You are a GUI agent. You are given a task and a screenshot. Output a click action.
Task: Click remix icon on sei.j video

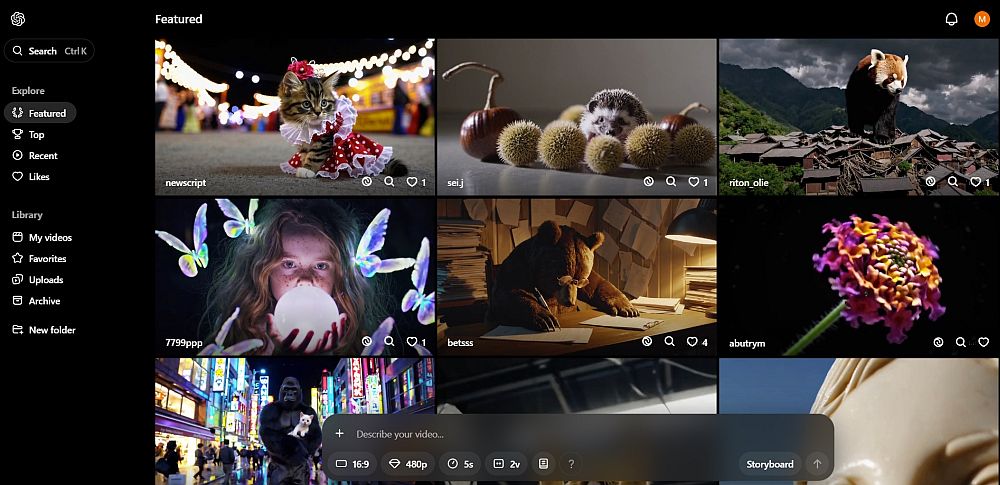click(649, 182)
